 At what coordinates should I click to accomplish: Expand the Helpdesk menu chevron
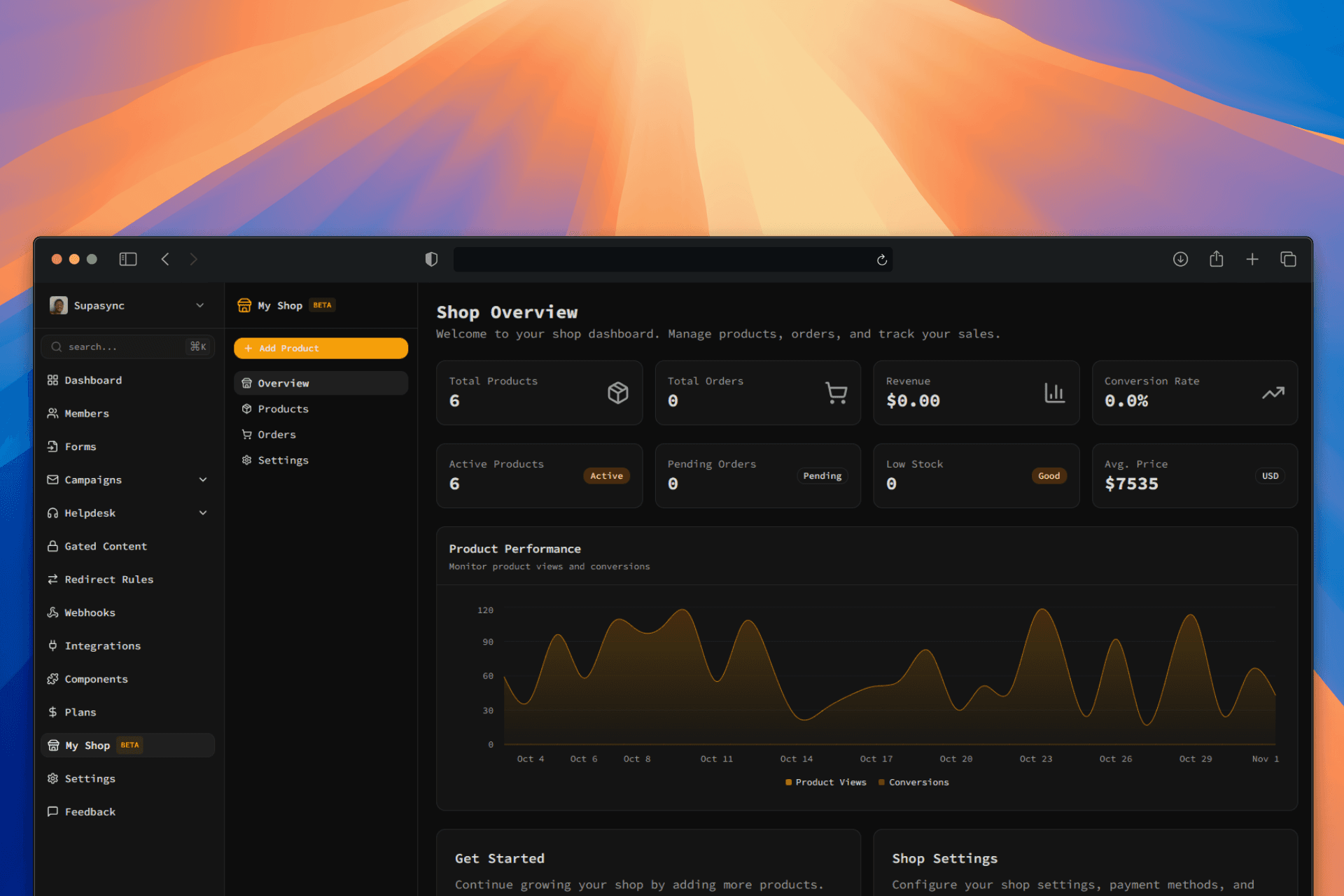click(x=203, y=512)
